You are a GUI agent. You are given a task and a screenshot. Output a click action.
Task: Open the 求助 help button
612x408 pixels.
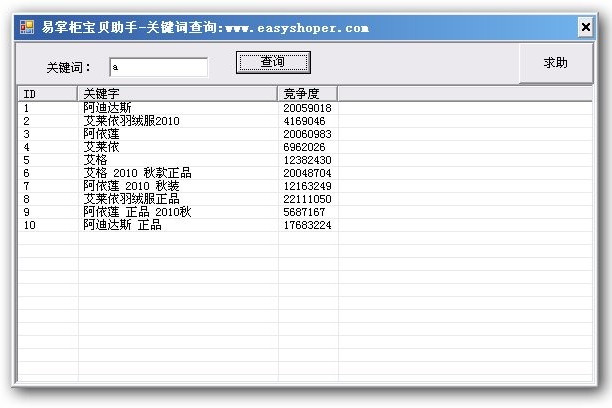pyautogui.click(x=556, y=63)
